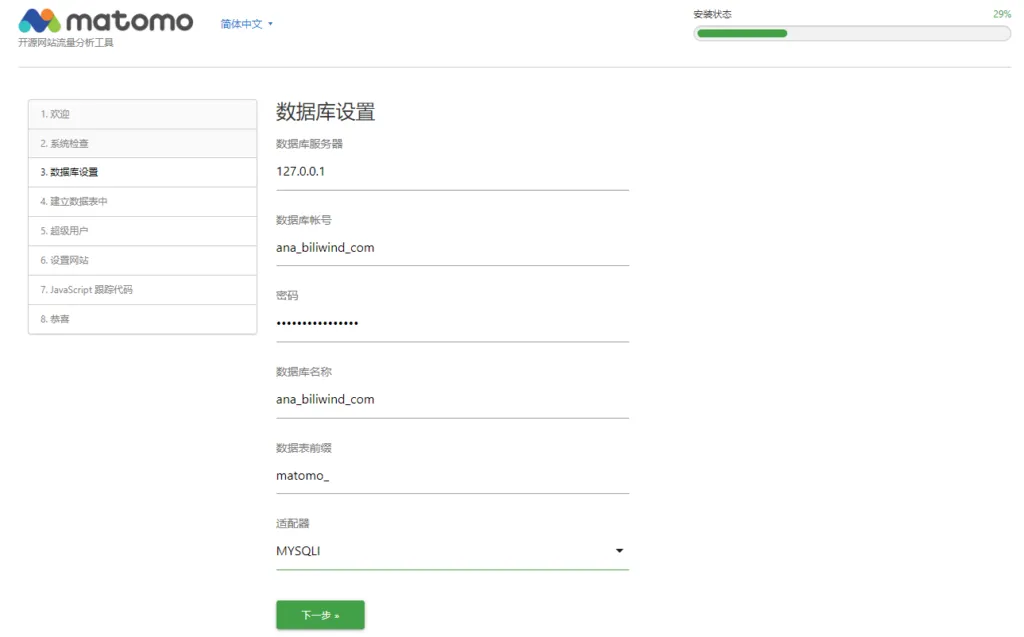Click the caret arrow in 适配器 field
This screenshot has width=1024, height=637.
[619, 551]
